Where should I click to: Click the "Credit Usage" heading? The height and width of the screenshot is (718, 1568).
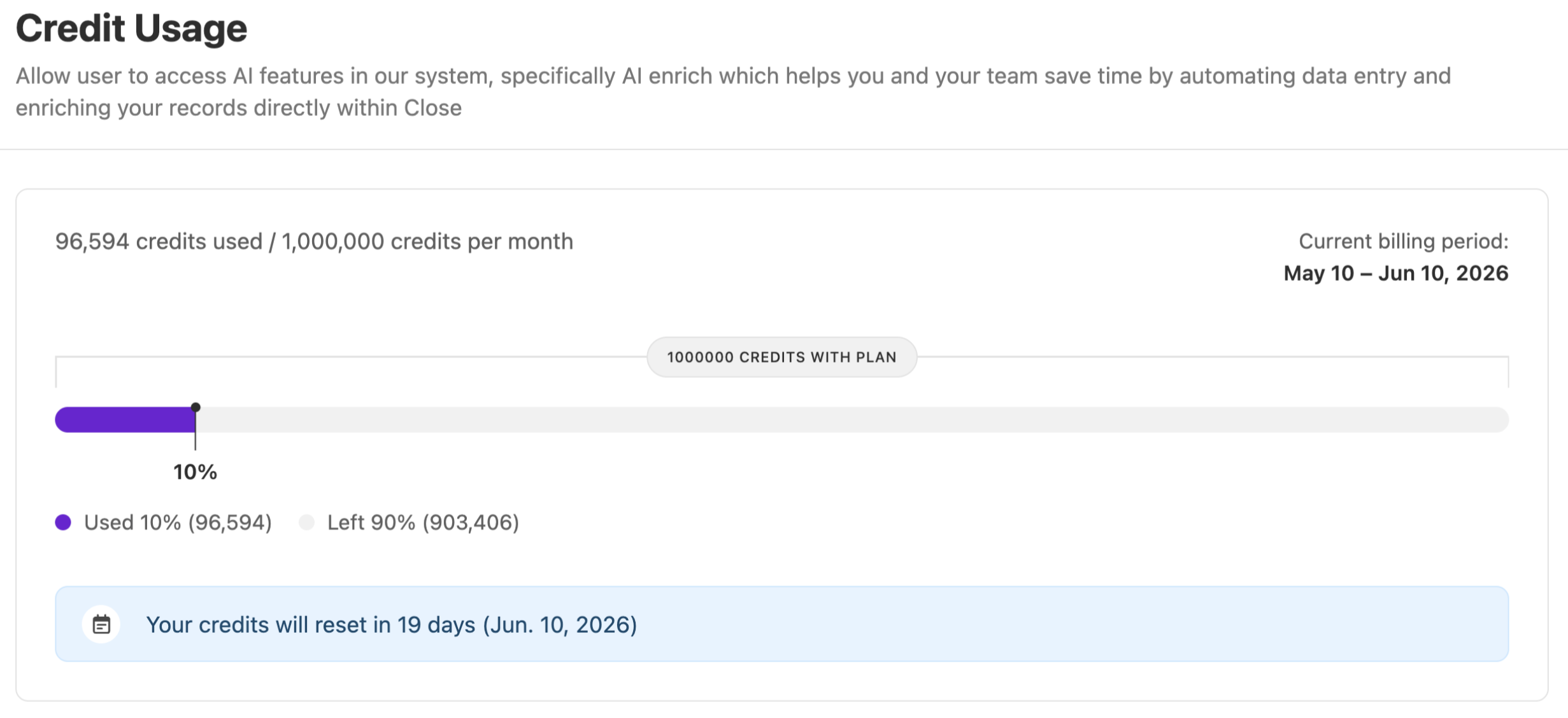(131, 28)
